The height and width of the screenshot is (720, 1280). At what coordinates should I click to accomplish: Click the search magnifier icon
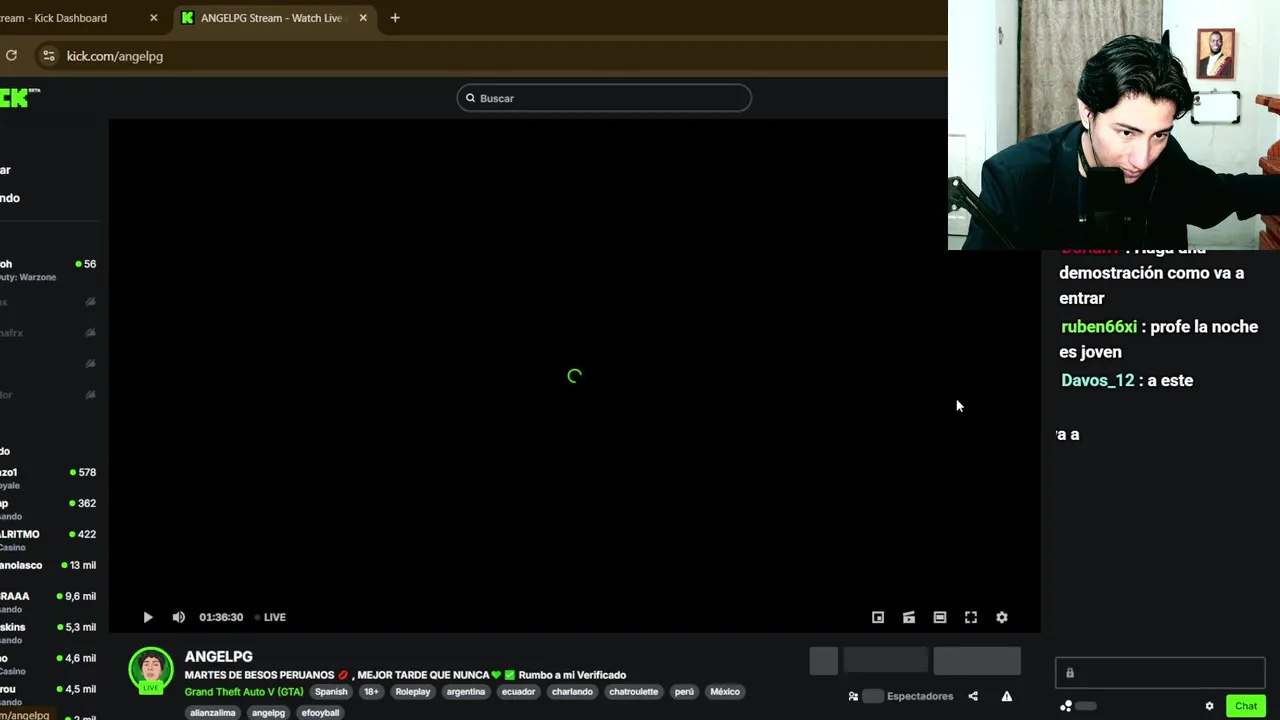470,98
